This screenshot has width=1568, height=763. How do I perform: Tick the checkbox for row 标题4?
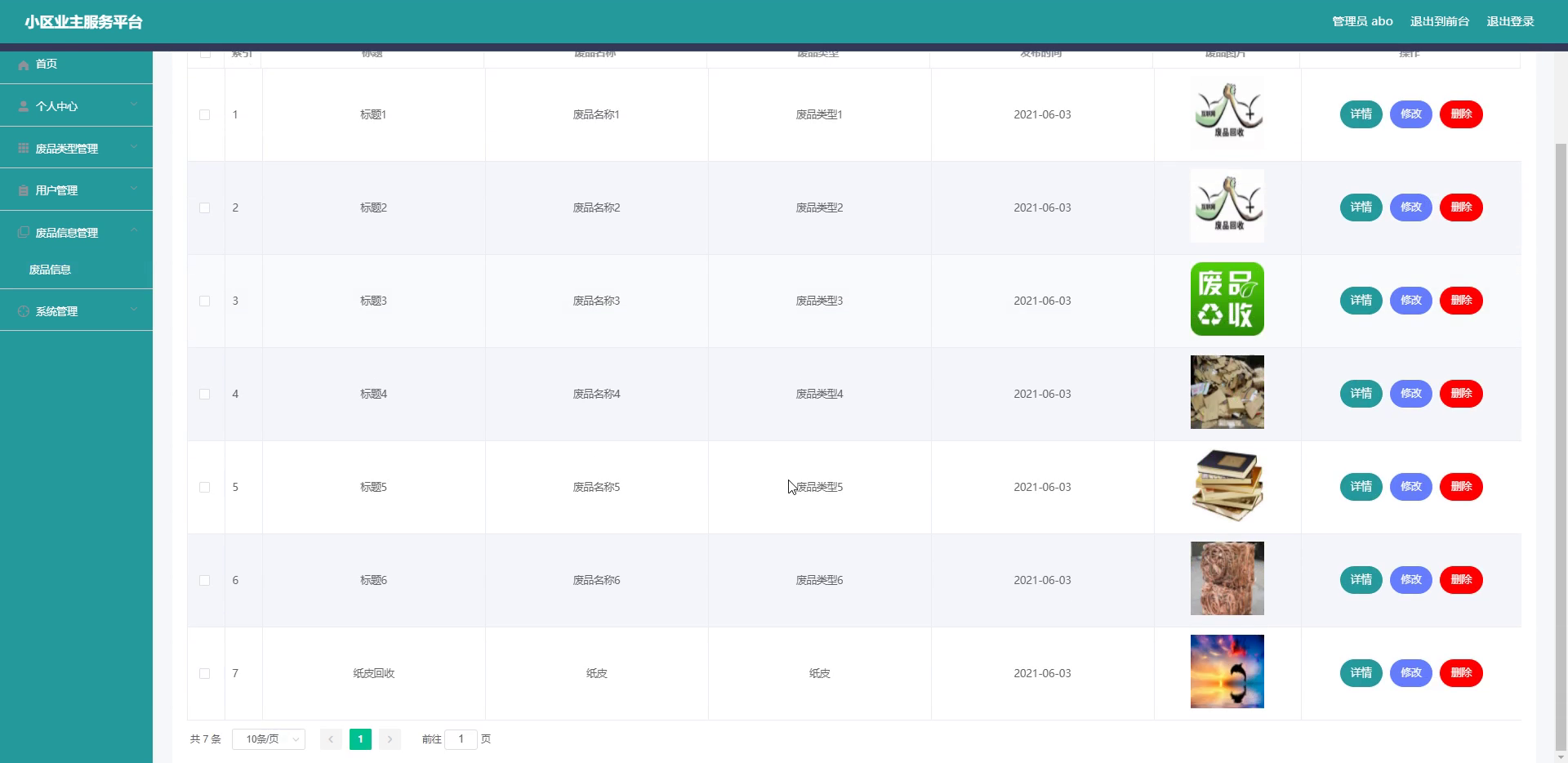point(205,395)
